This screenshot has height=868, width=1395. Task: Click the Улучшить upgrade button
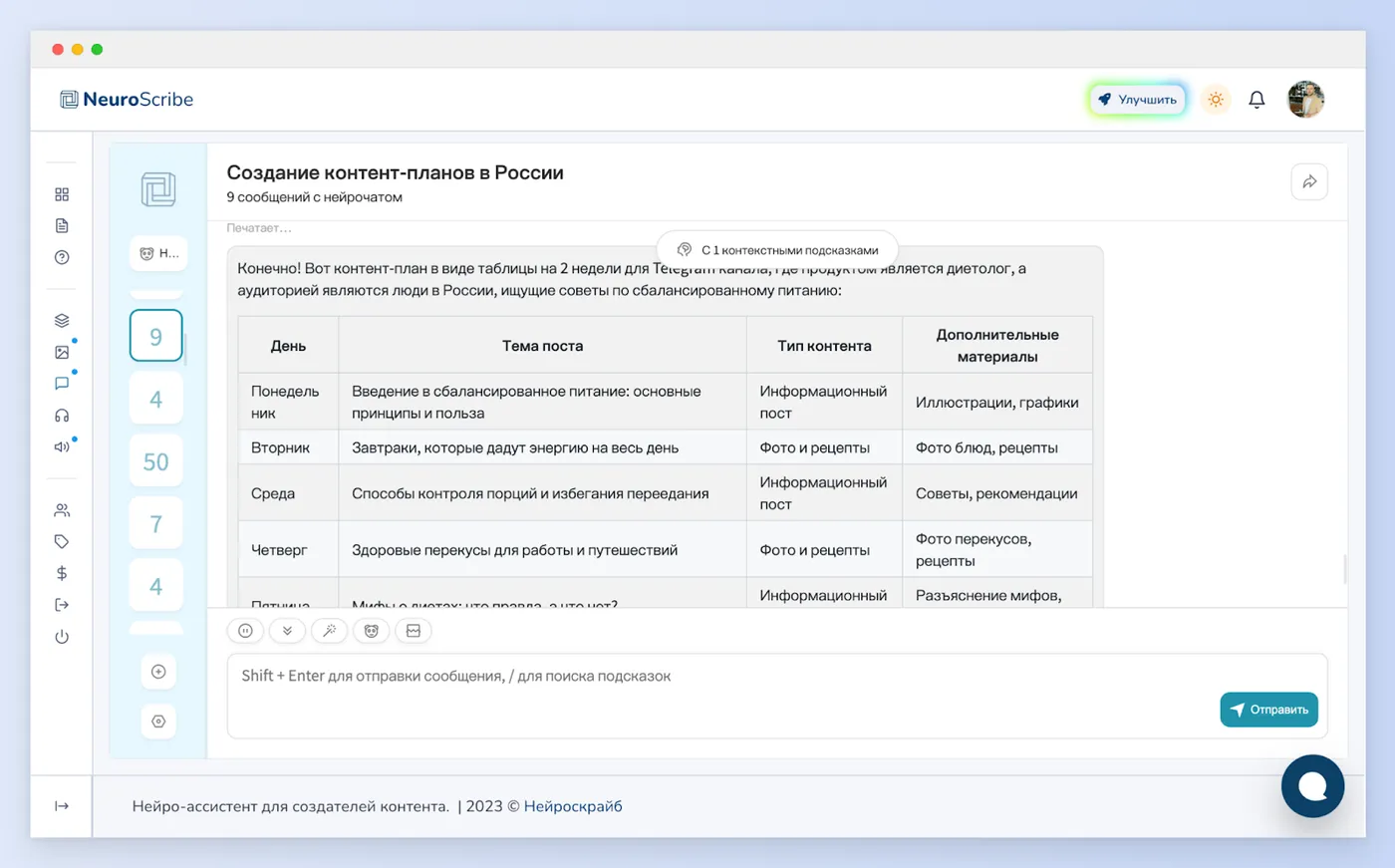point(1137,100)
